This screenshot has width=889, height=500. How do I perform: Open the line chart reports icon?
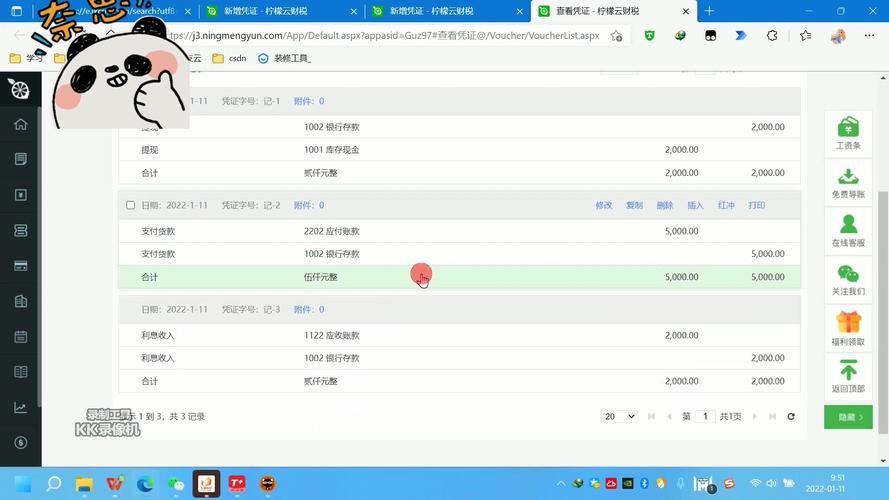(21, 408)
